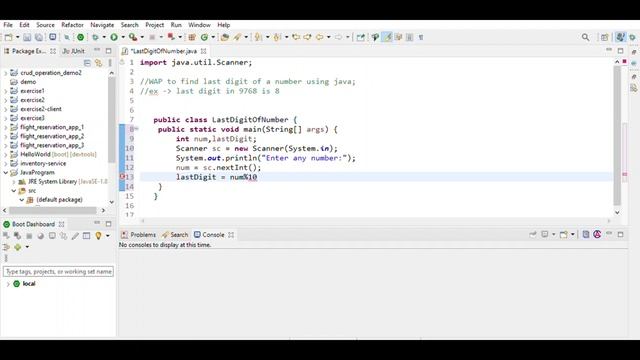Expand the crud_operation_demo2 project
The width and height of the screenshot is (640, 360).
(x=6, y=73)
